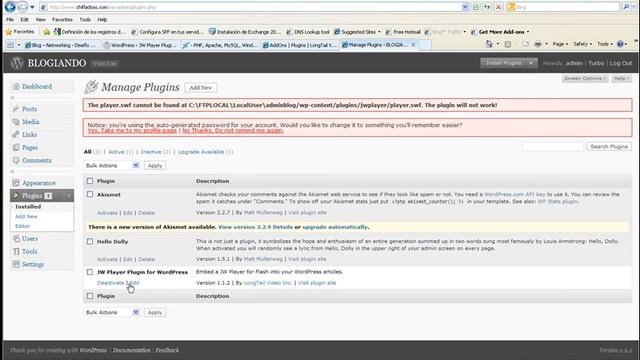Image resolution: width=640 pixels, height=360 pixels.
Task: Click the Manage Plugins plug icon
Action: (x=91, y=87)
